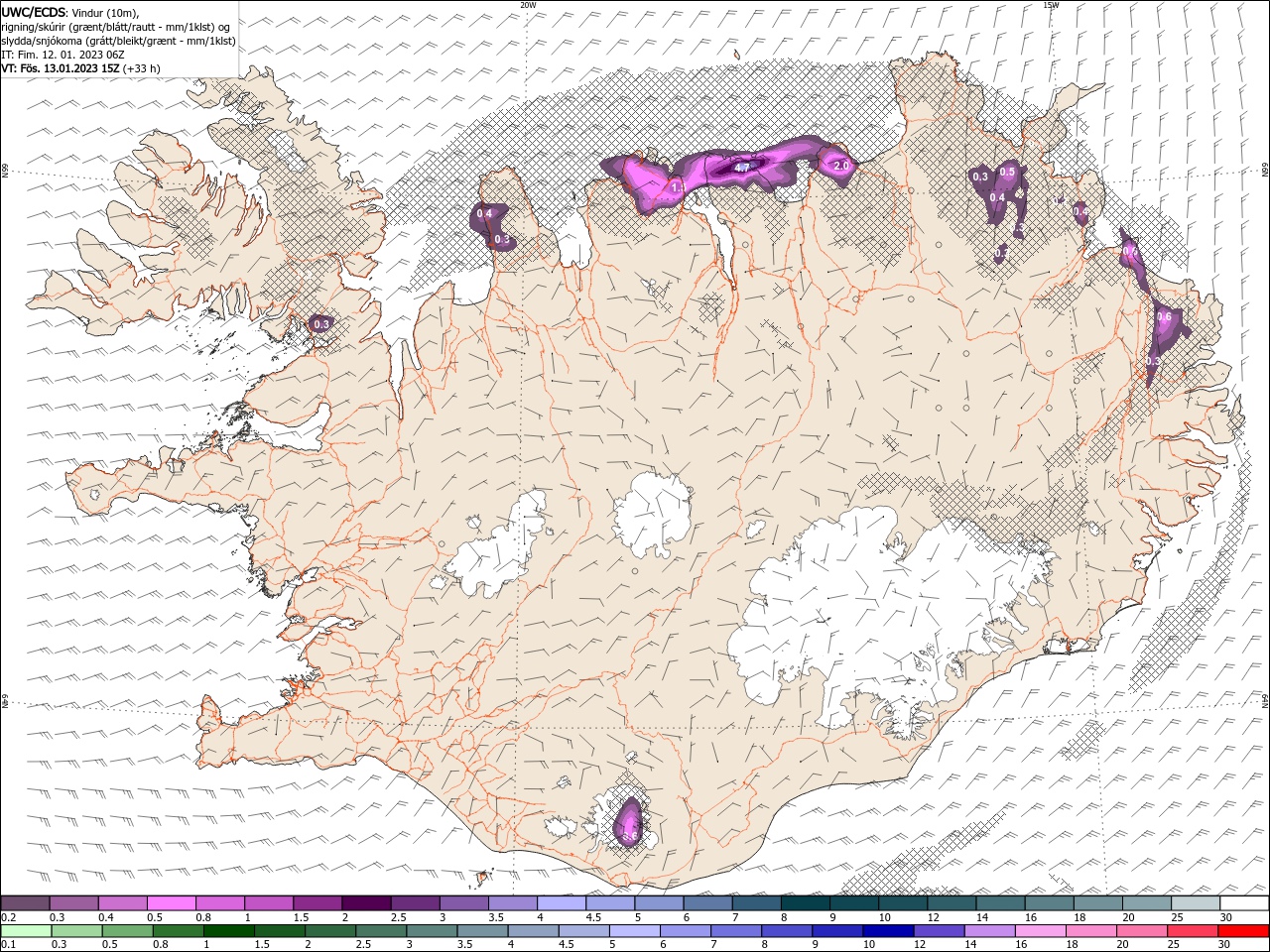Click the bright pink snow swatch between 0.5 and 0.8

point(172,903)
